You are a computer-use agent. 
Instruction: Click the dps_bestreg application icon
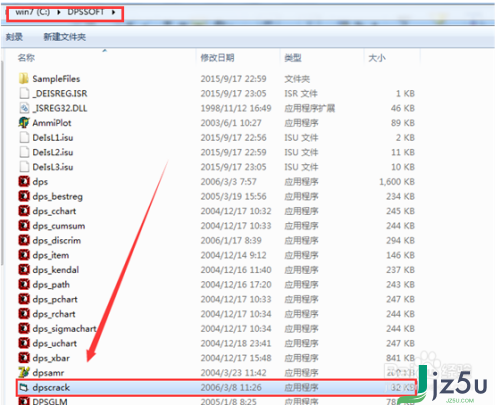(x=24, y=196)
